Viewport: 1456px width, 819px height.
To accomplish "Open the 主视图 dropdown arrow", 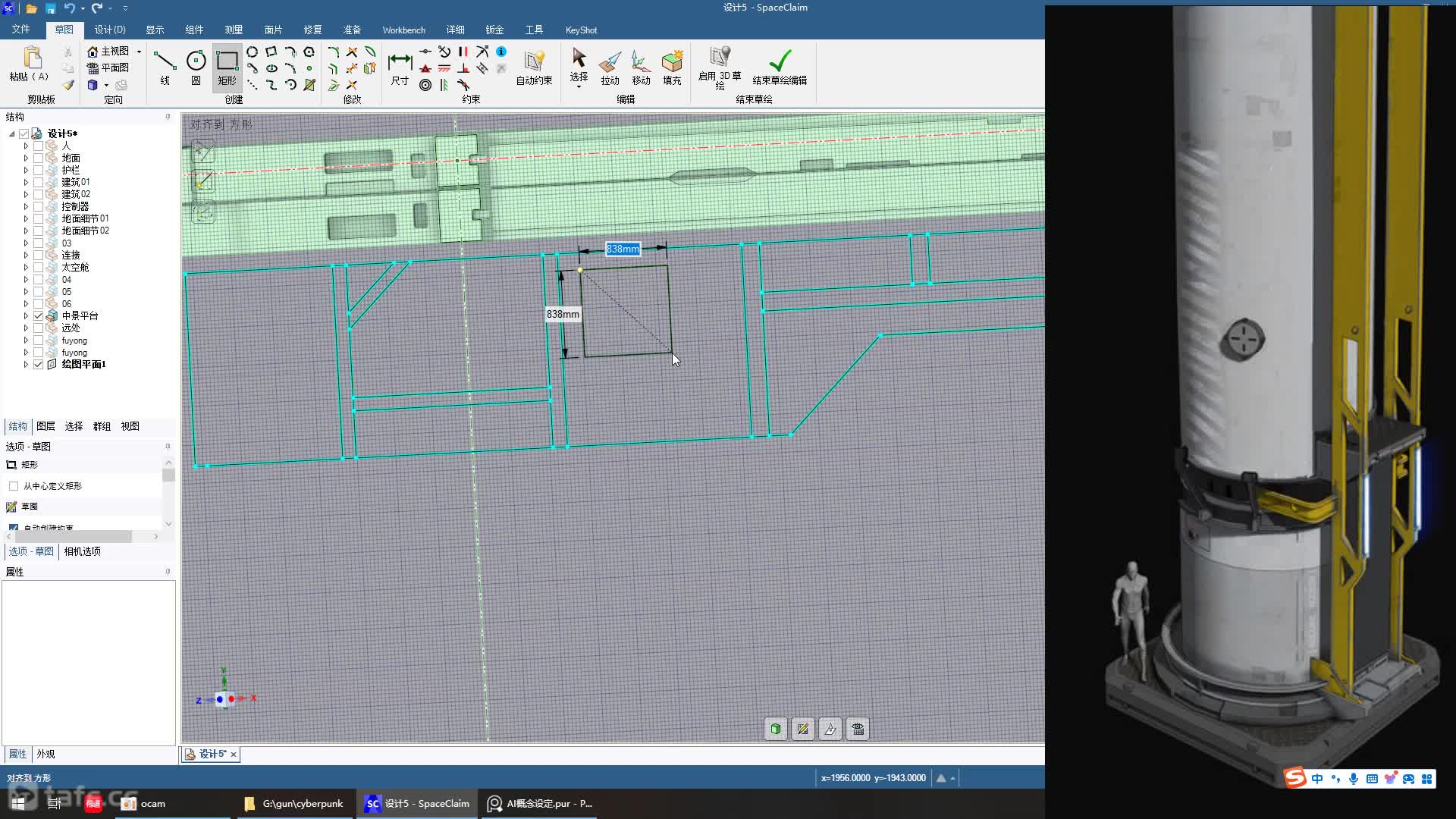I will [139, 51].
